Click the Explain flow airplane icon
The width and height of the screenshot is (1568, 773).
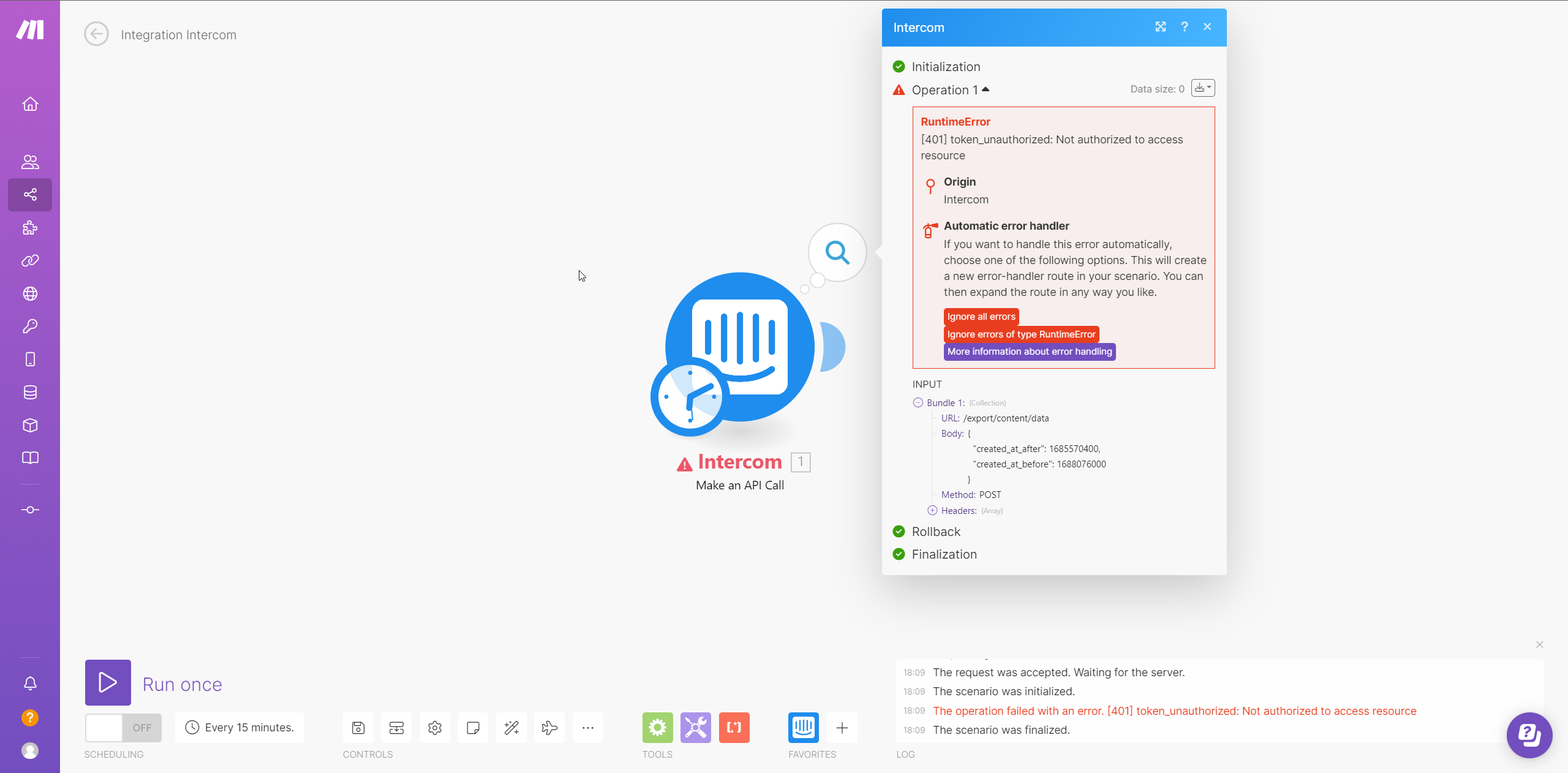point(549,728)
